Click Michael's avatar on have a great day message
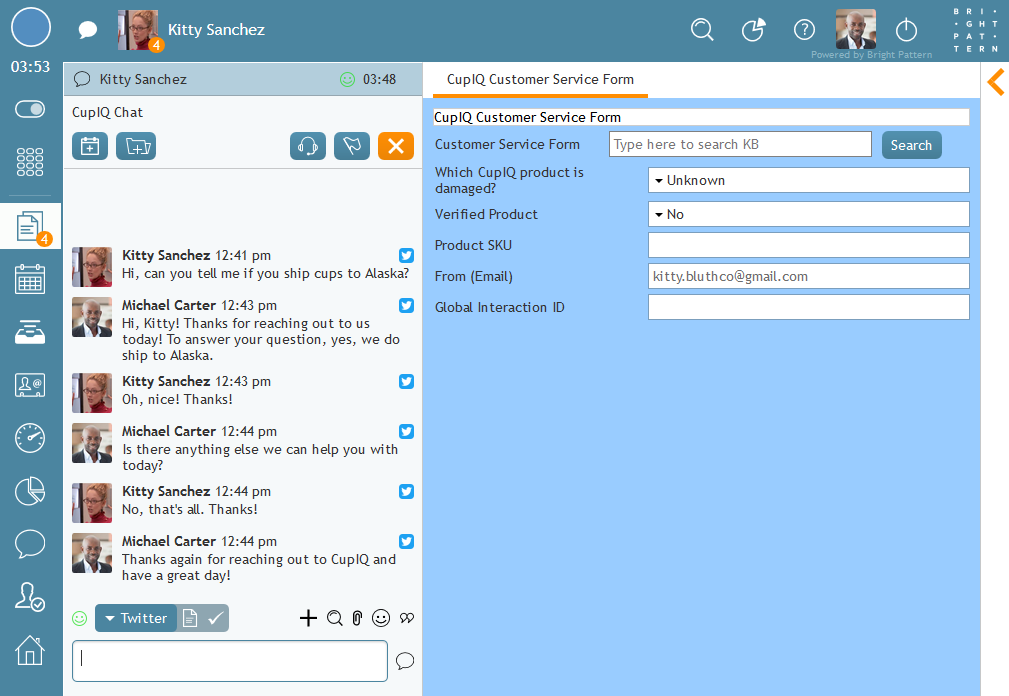 pyautogui.click(x=92, y=553)
